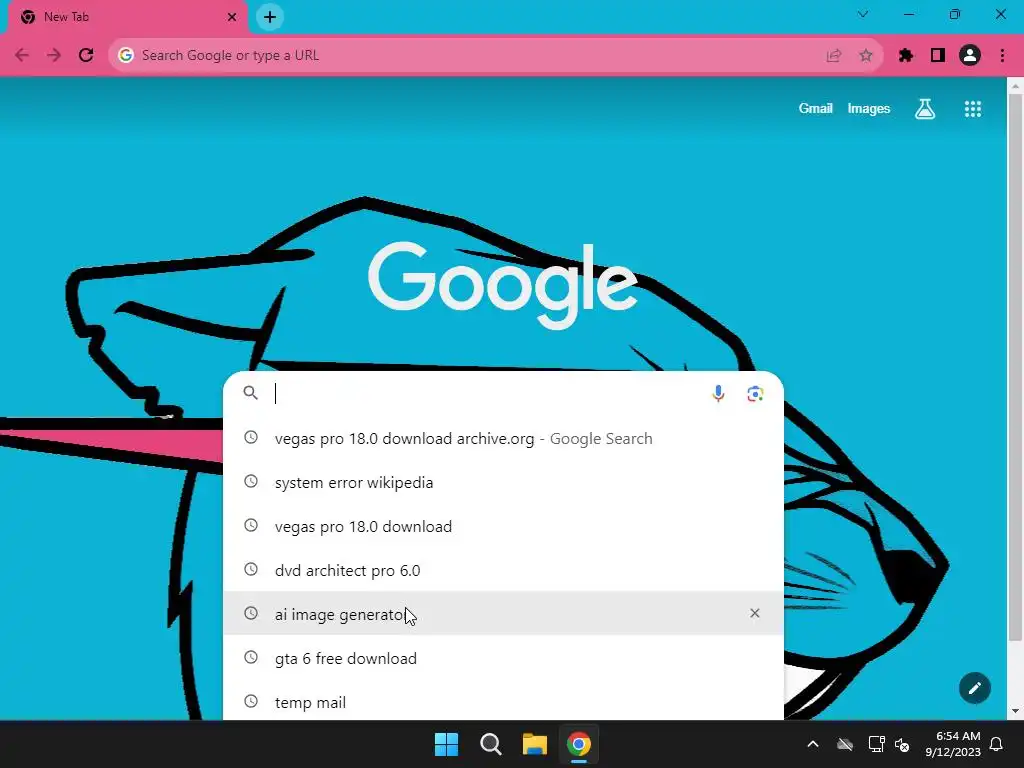Image resolution: width=1024 pixels, height=768 pixels.
Task: Open Chrome's three-dot menu
Action: tap(1002, 56)
